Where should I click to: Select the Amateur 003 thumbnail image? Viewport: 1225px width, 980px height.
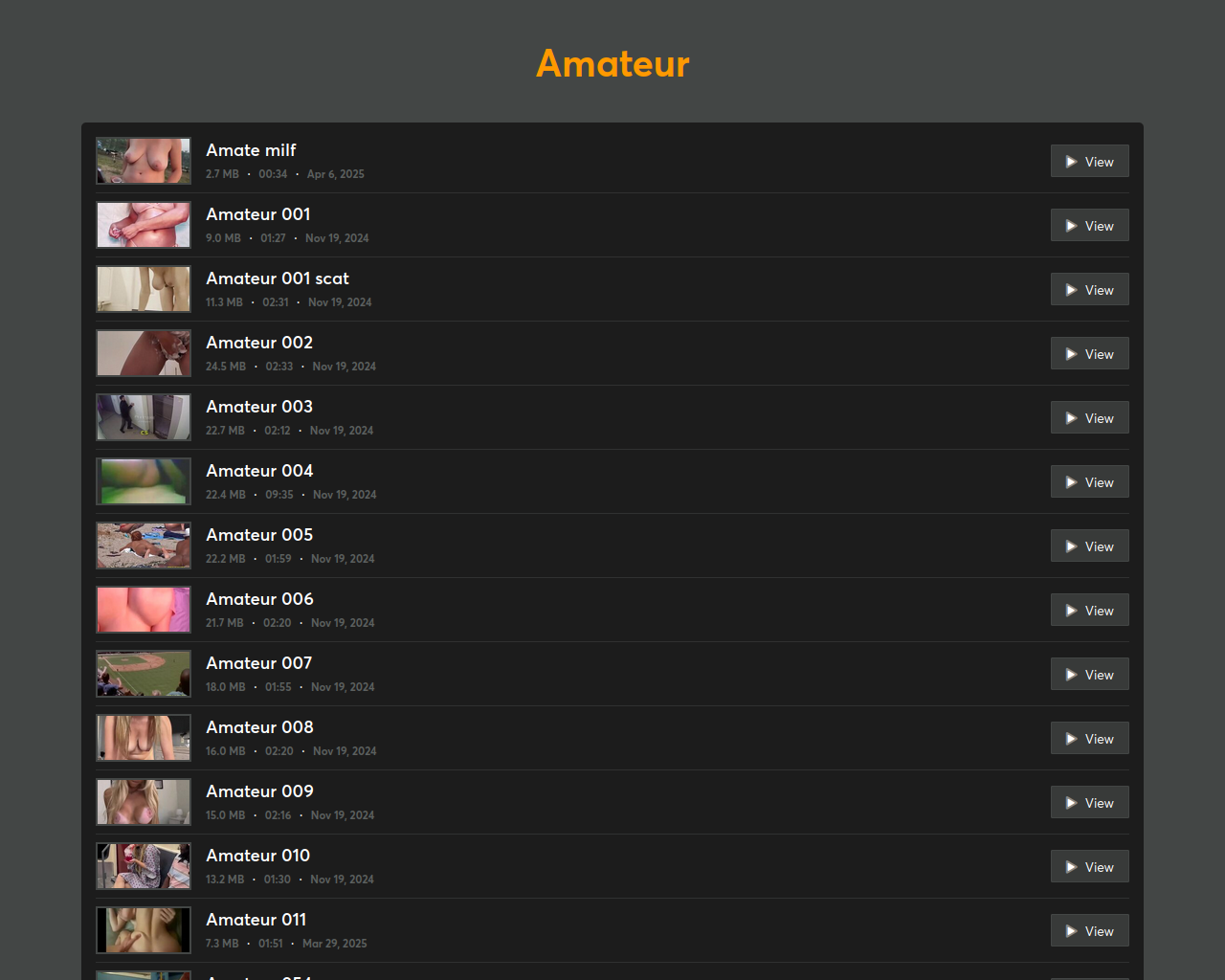point(144,417)
